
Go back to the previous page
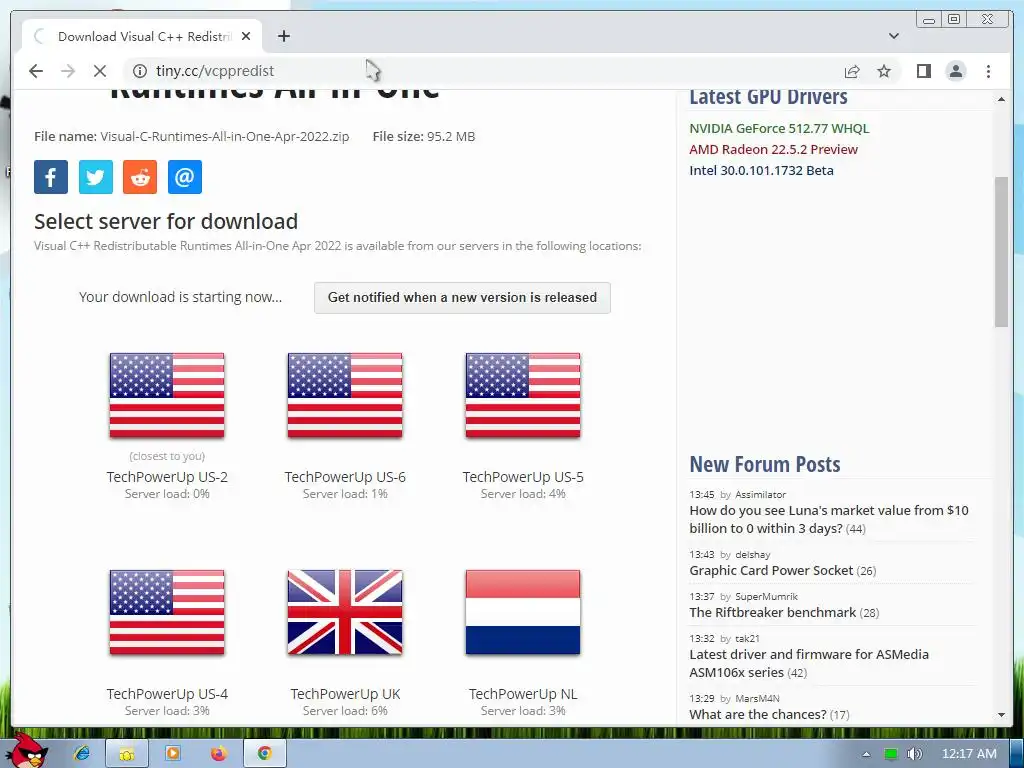(36, 71)
